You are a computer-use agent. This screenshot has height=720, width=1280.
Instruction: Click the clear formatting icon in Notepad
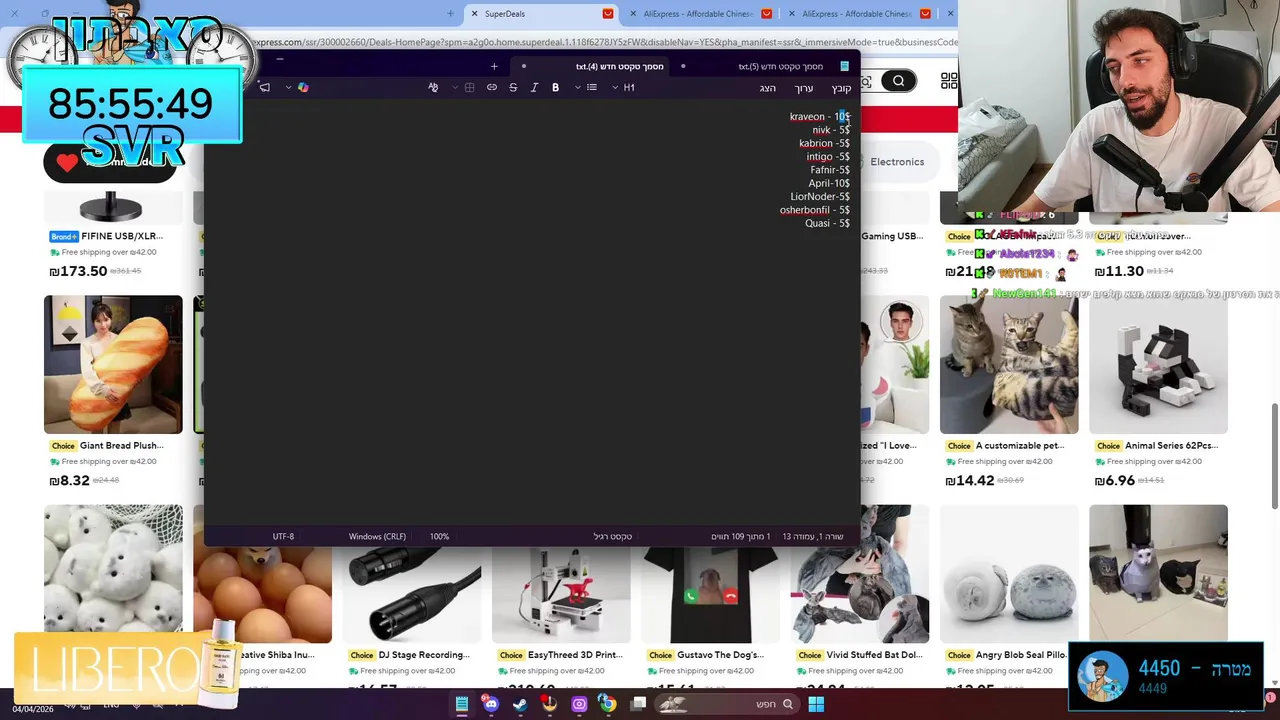click(x=433, y=88)
